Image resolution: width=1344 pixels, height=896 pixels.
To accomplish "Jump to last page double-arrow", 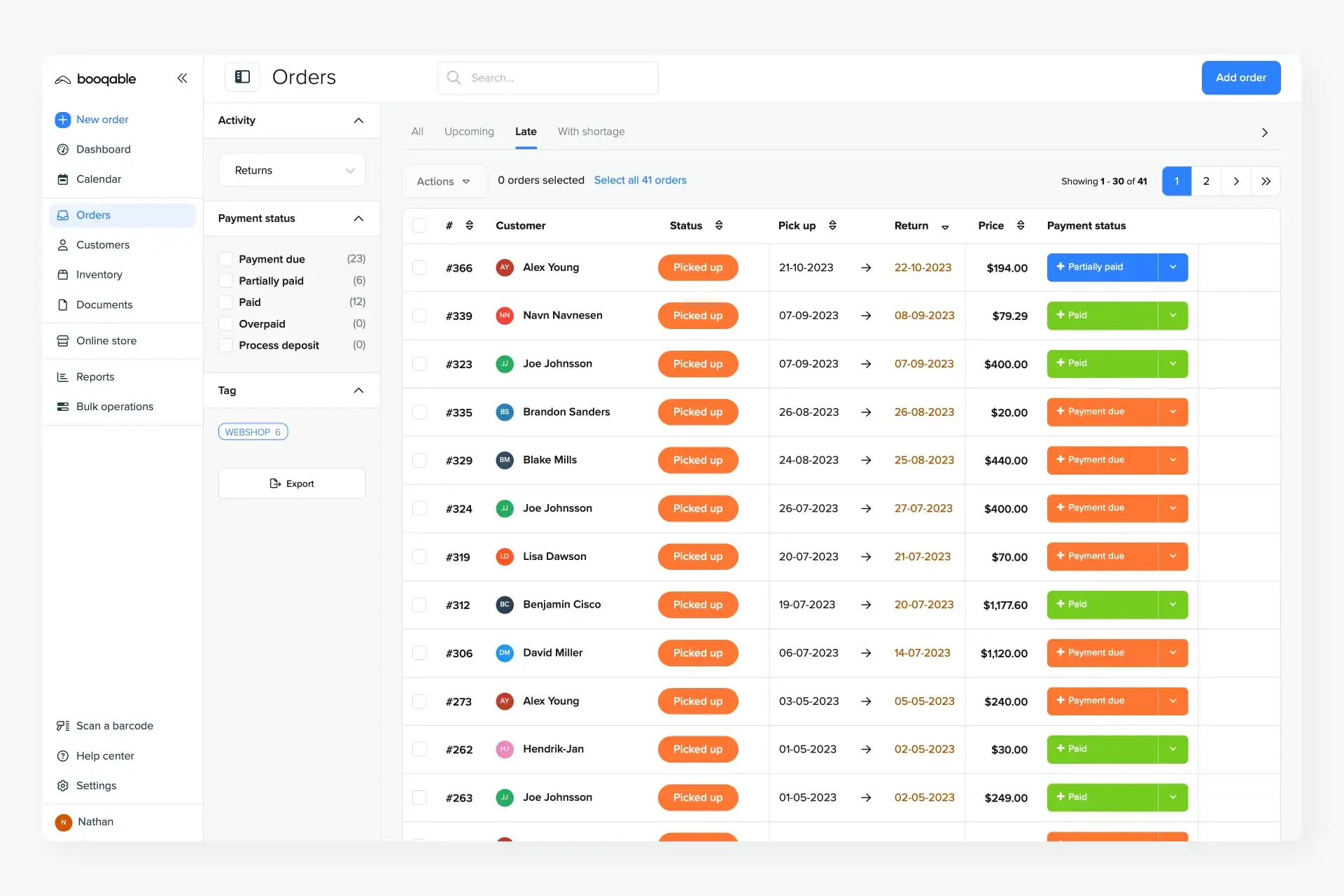I will pyautogui.click(x=1266, y=181).
